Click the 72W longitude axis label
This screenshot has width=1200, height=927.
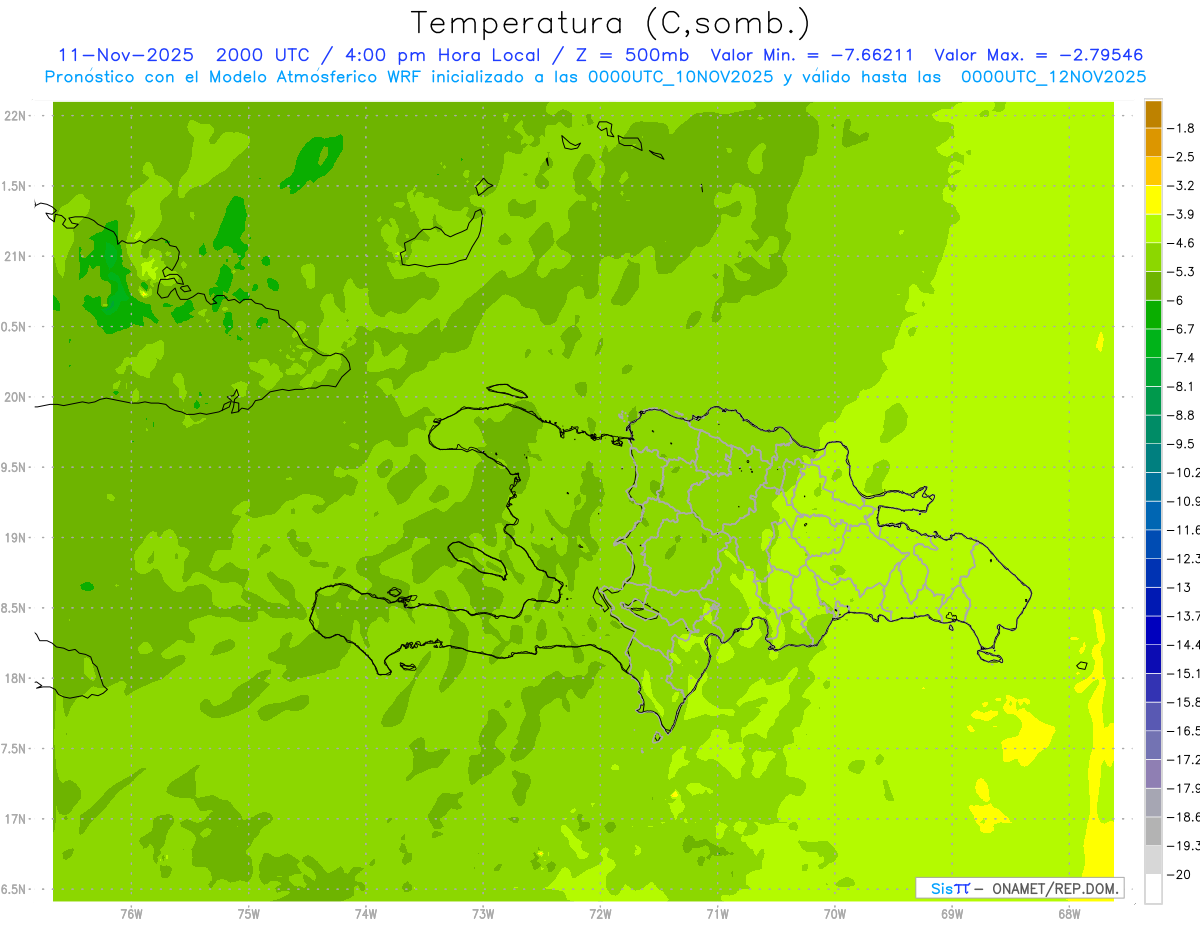click(601, 914)
